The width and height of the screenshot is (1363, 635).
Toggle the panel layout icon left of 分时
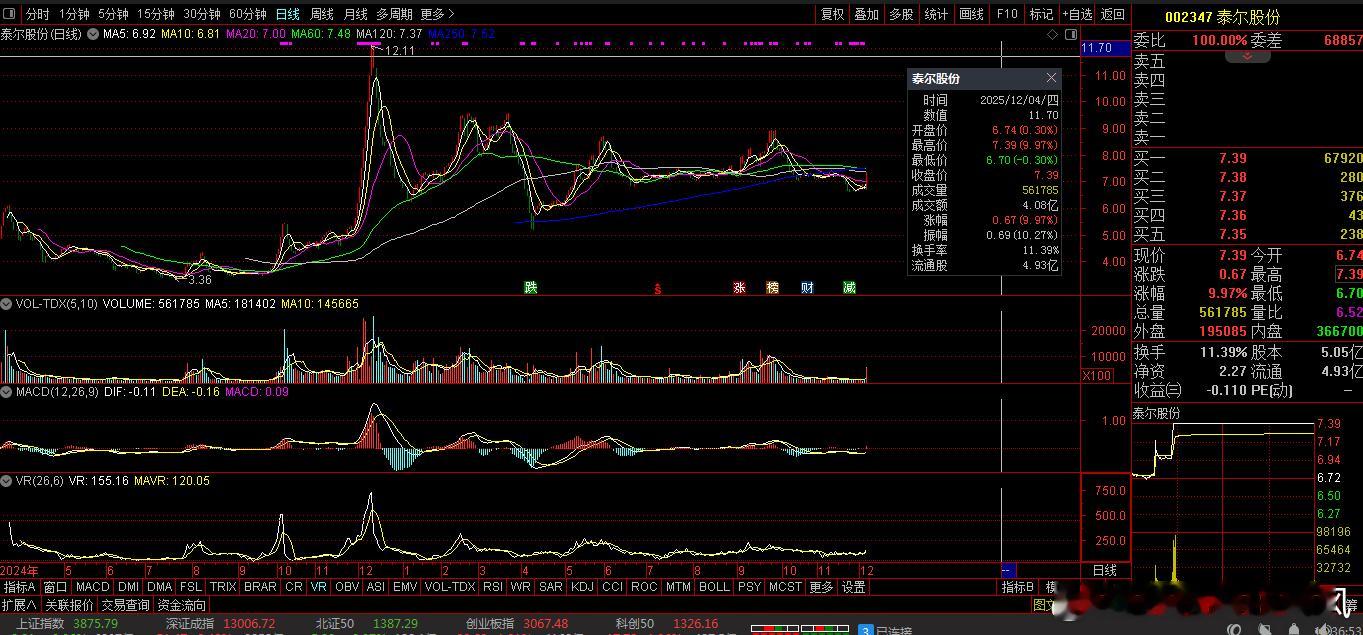[10, 14]
